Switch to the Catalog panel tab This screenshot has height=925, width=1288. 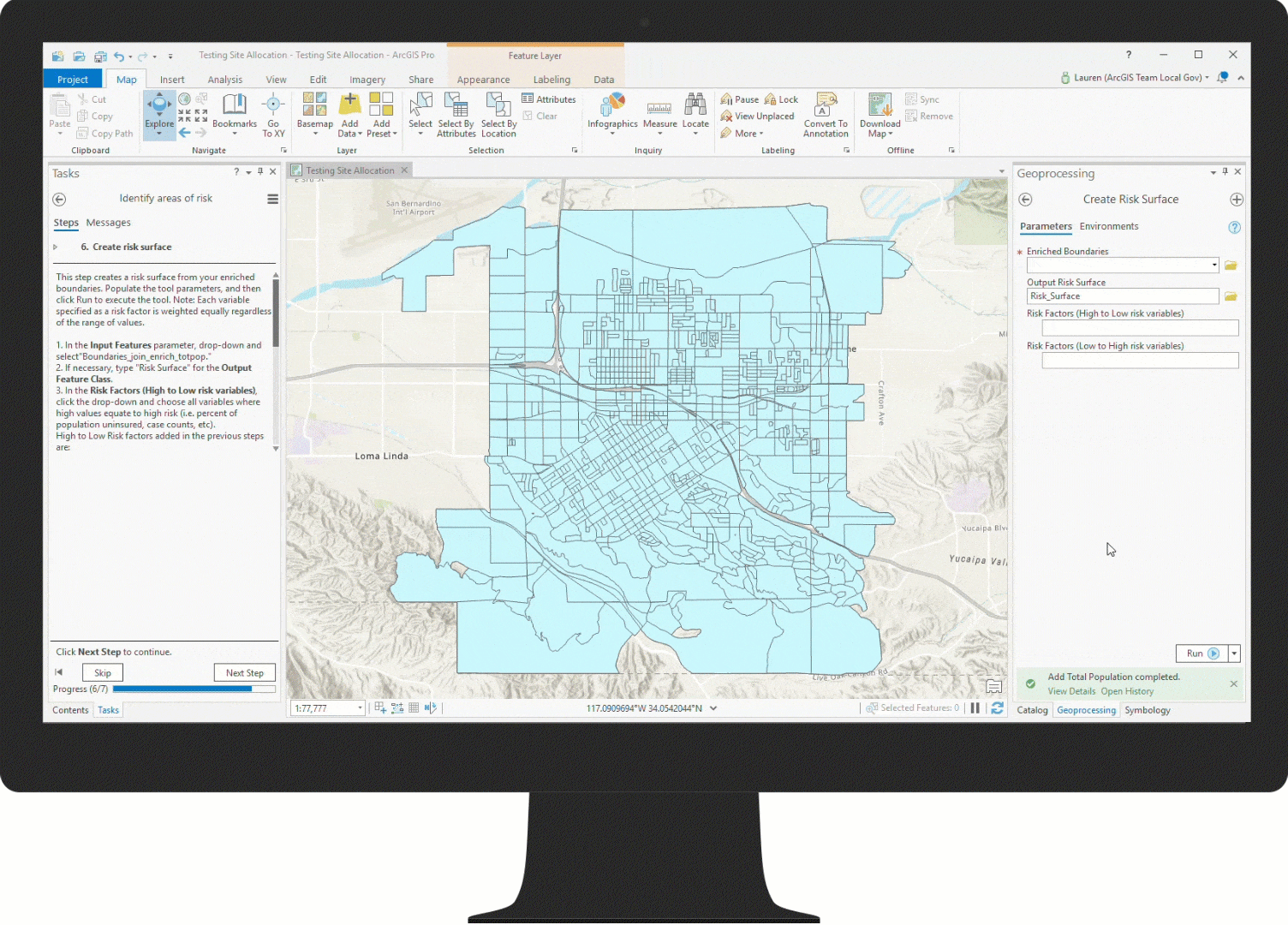[1032, 709]
